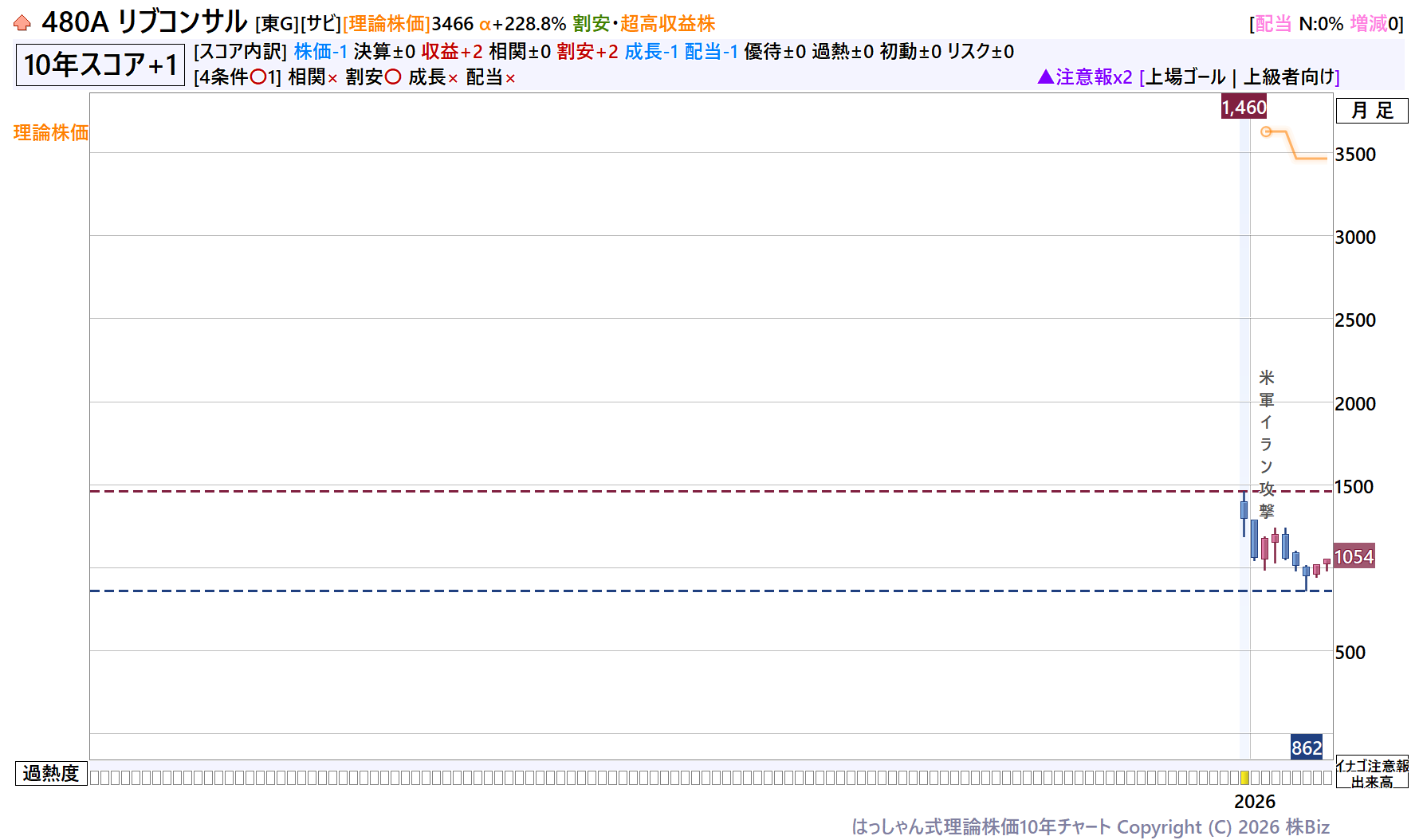Click the 2500 price axis value
The image size is (1419, 840).
click(x=1355, y=320)
